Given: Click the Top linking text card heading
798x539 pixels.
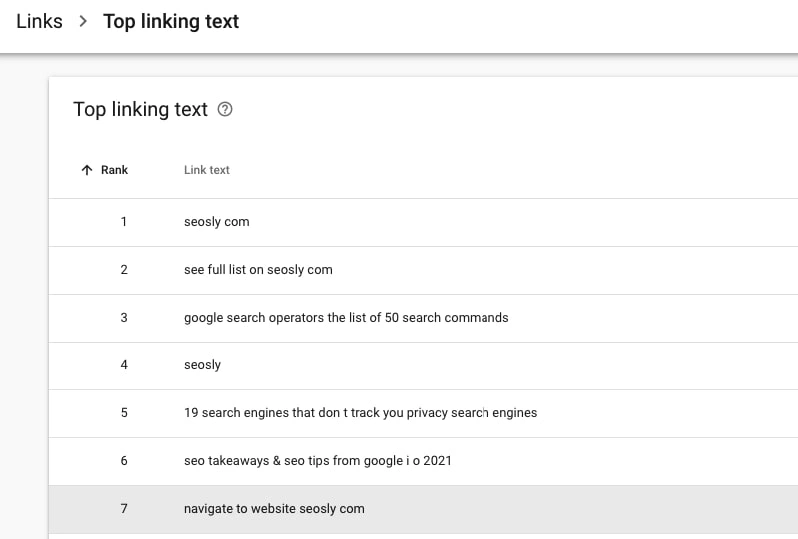Looking at the screenshot, I should coord(140,109).
